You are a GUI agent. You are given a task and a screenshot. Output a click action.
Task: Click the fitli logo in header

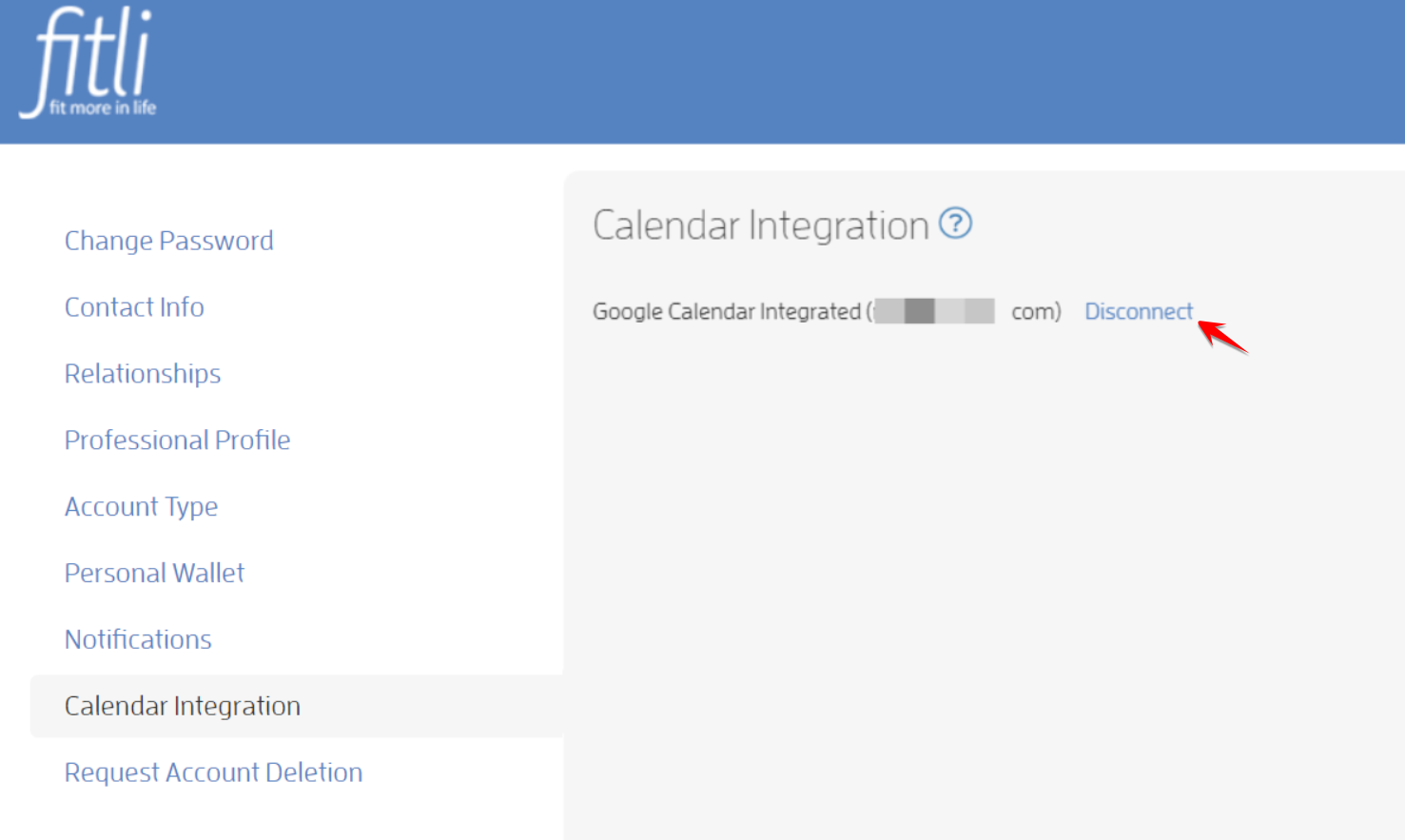[89, 63]
